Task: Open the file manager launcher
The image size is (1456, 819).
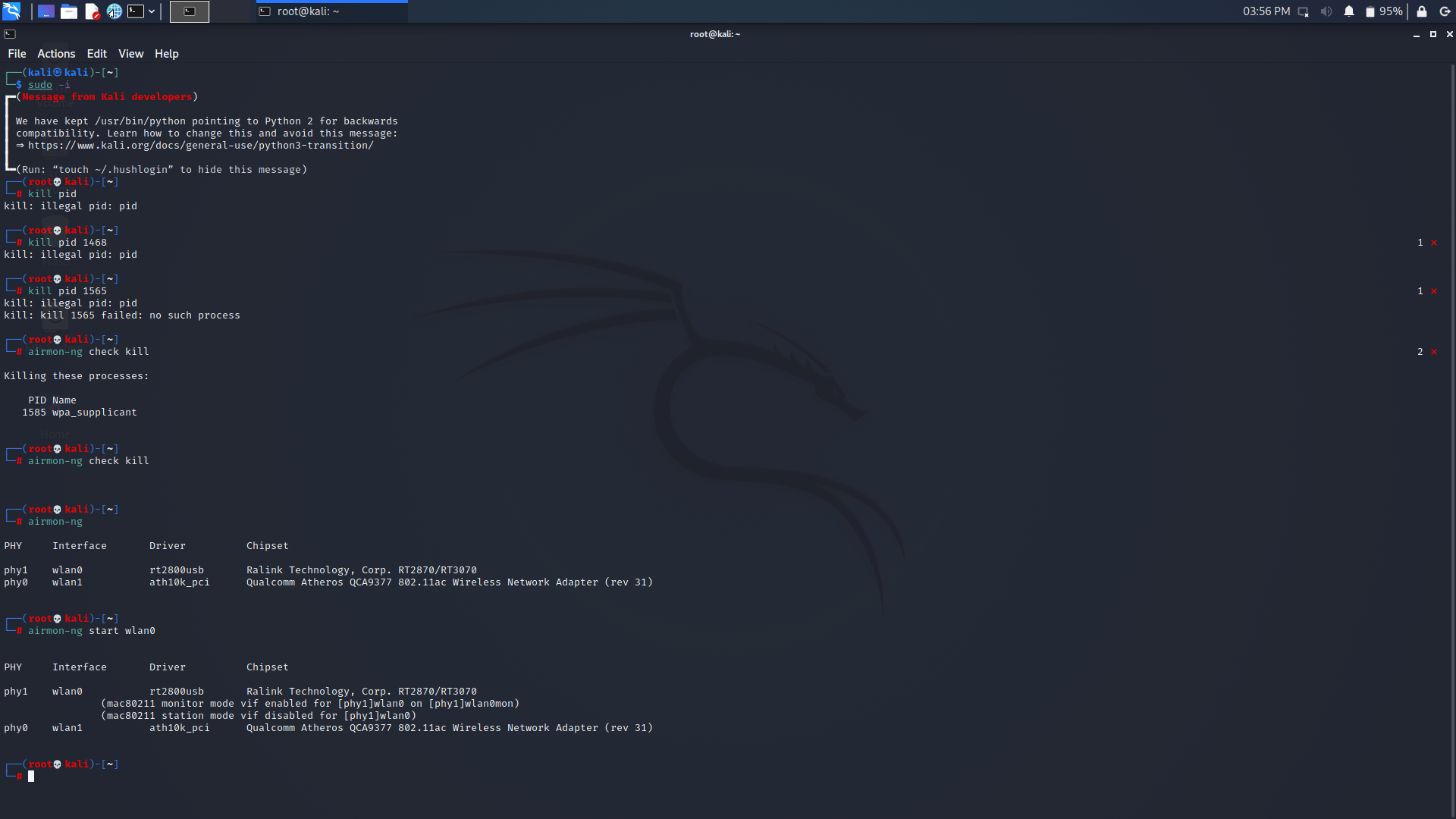Action: coord(69,11)
